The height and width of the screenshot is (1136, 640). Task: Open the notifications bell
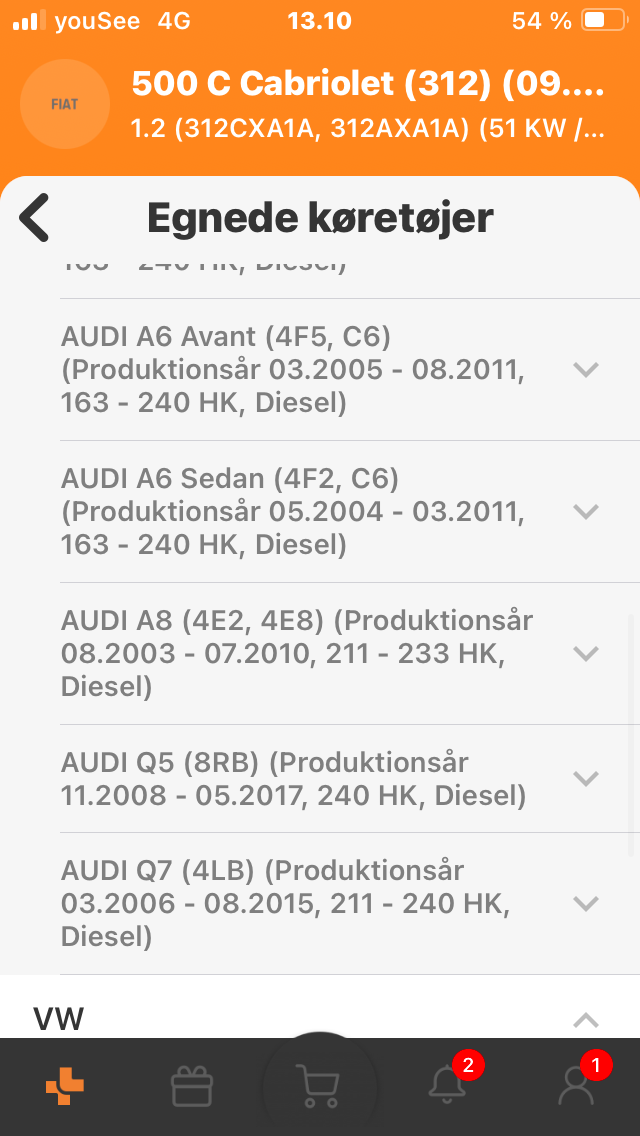click(x=447, y=1086)
